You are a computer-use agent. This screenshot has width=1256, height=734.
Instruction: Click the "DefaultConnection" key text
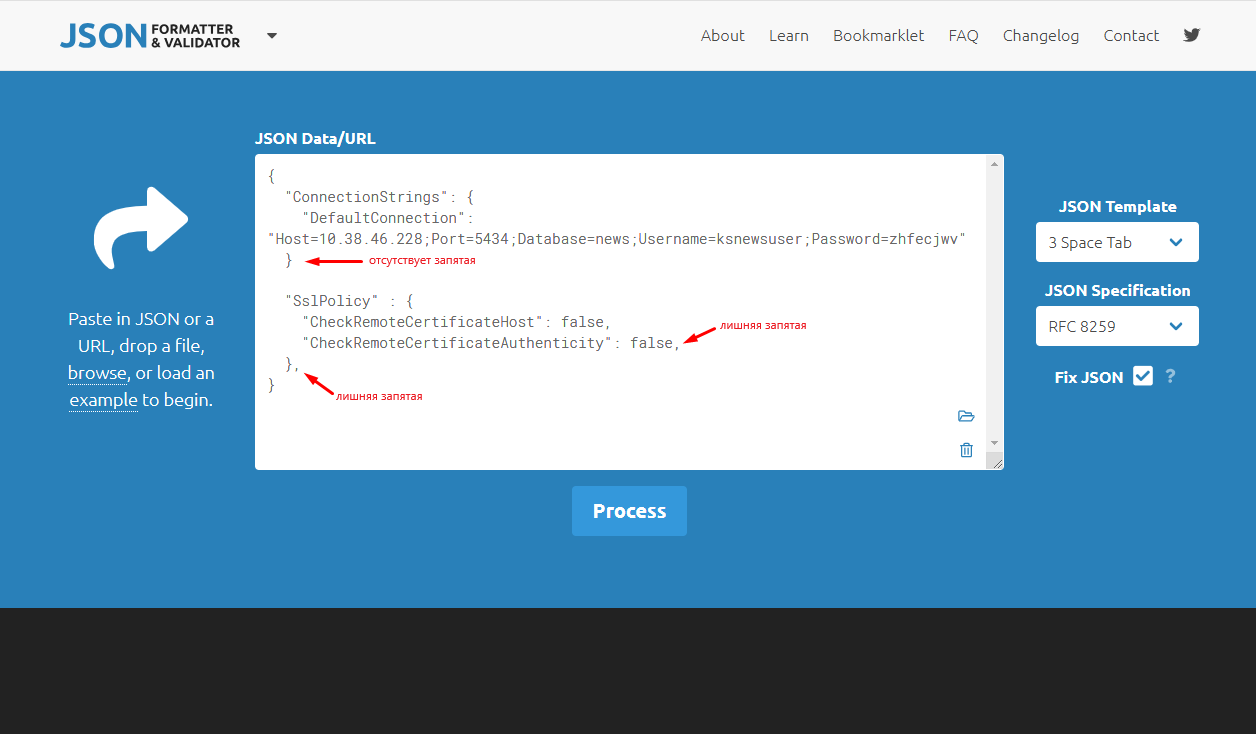tap(384, 218)
